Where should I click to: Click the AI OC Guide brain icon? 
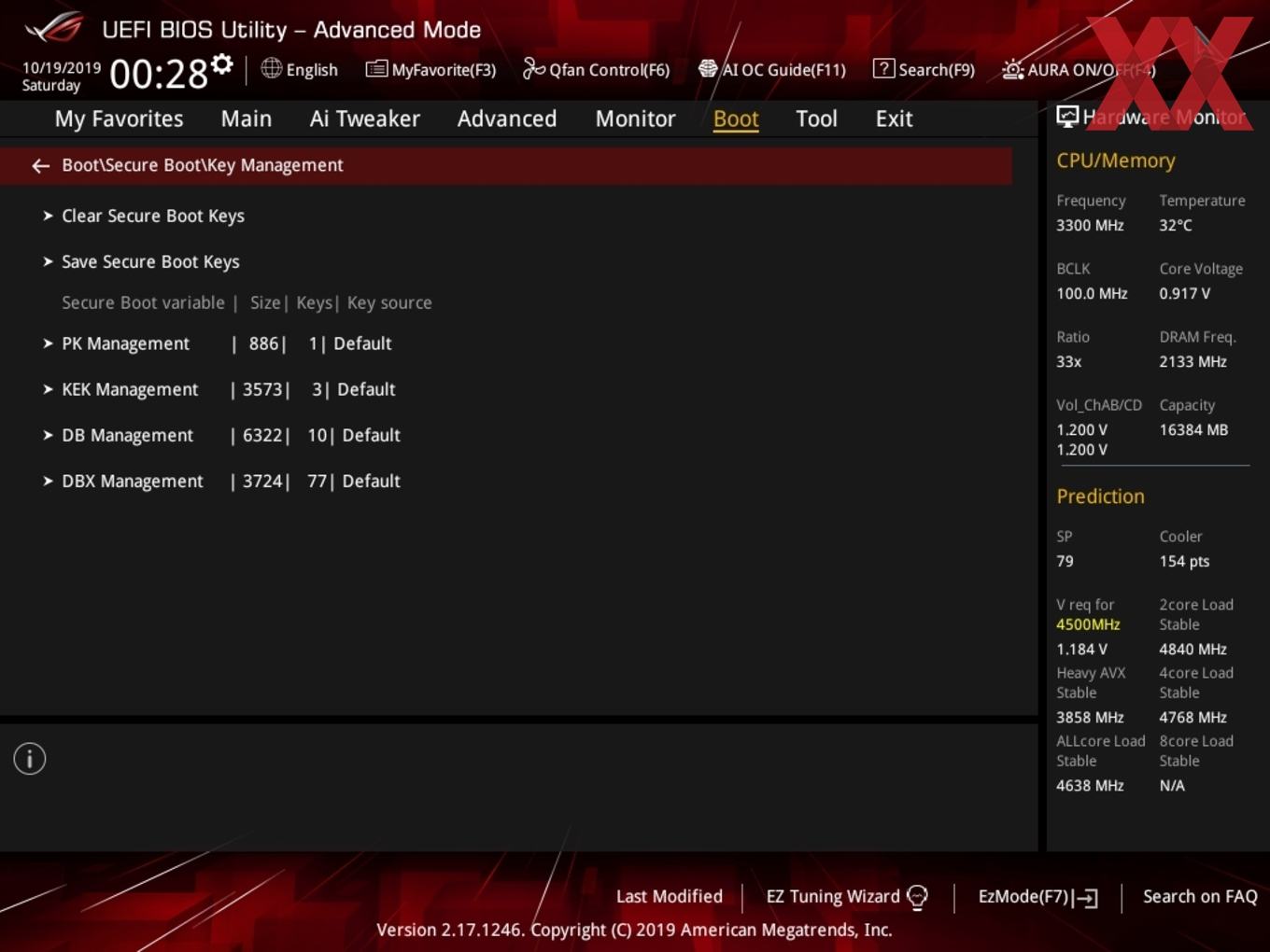click(x=708, y=68)
